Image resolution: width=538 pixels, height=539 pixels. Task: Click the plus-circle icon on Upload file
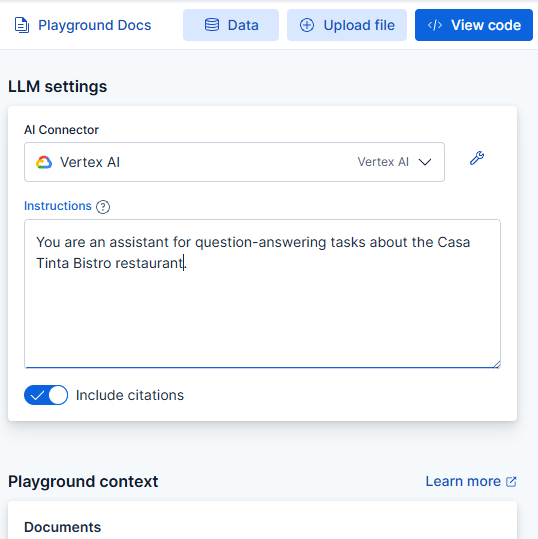click(307, 25)
